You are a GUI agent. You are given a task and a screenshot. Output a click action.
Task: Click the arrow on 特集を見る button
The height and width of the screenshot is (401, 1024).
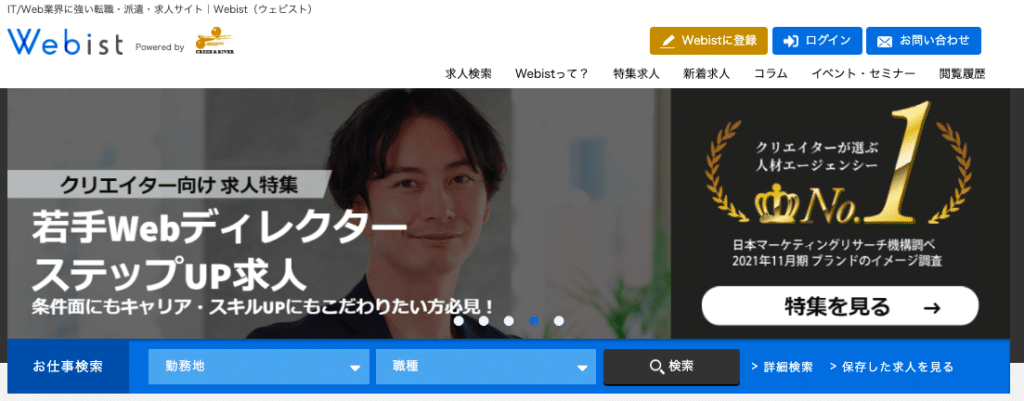pos(933,308)
